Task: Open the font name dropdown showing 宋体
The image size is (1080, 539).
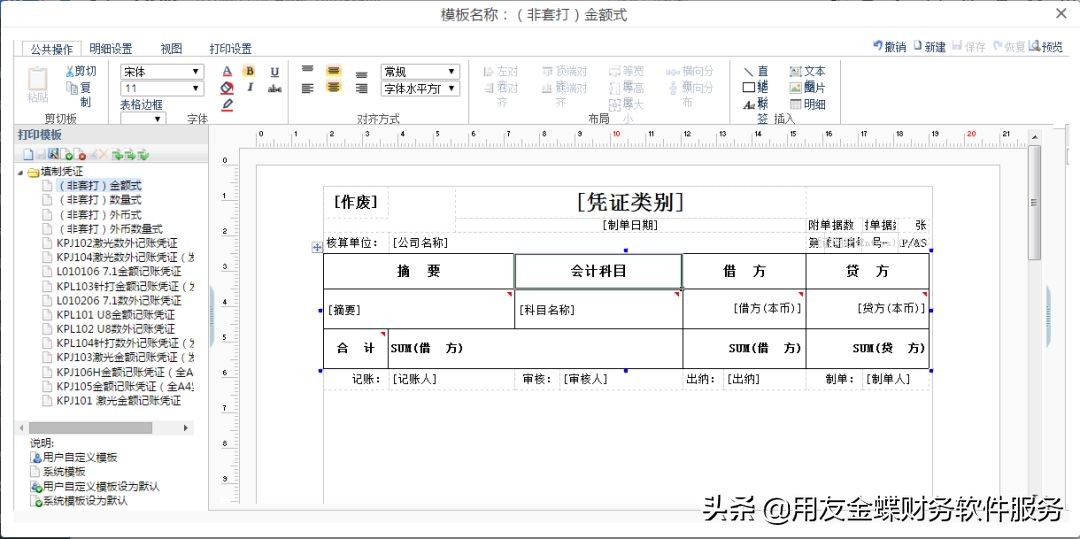Action: coord(162,72)
